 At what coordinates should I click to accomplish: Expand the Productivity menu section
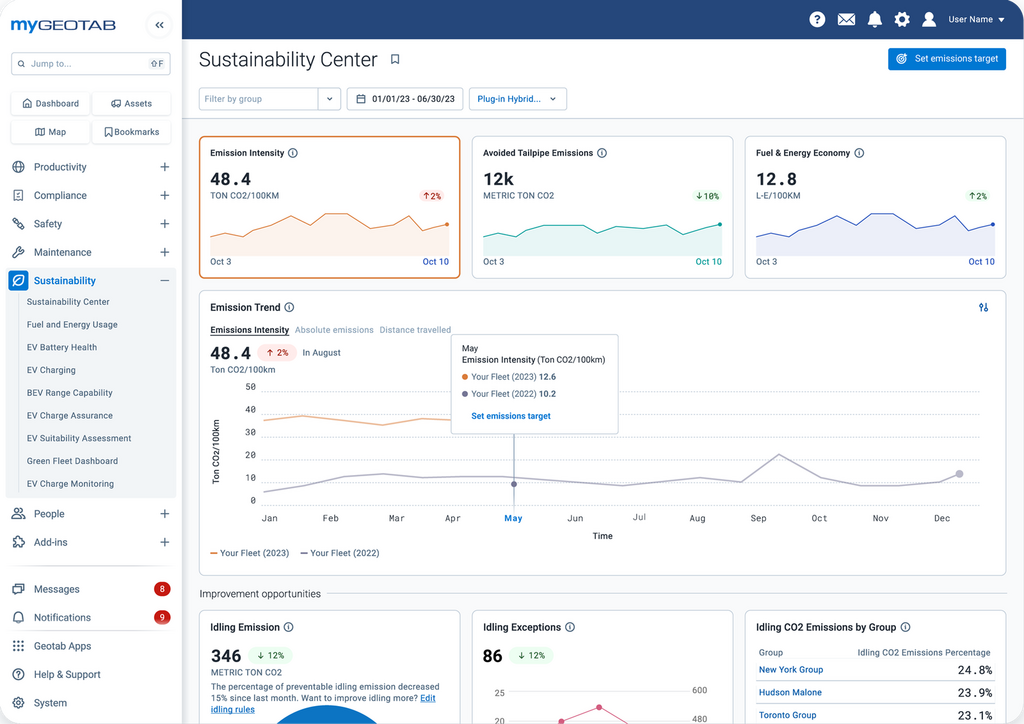pyautogui.click(x=164, y=167)
